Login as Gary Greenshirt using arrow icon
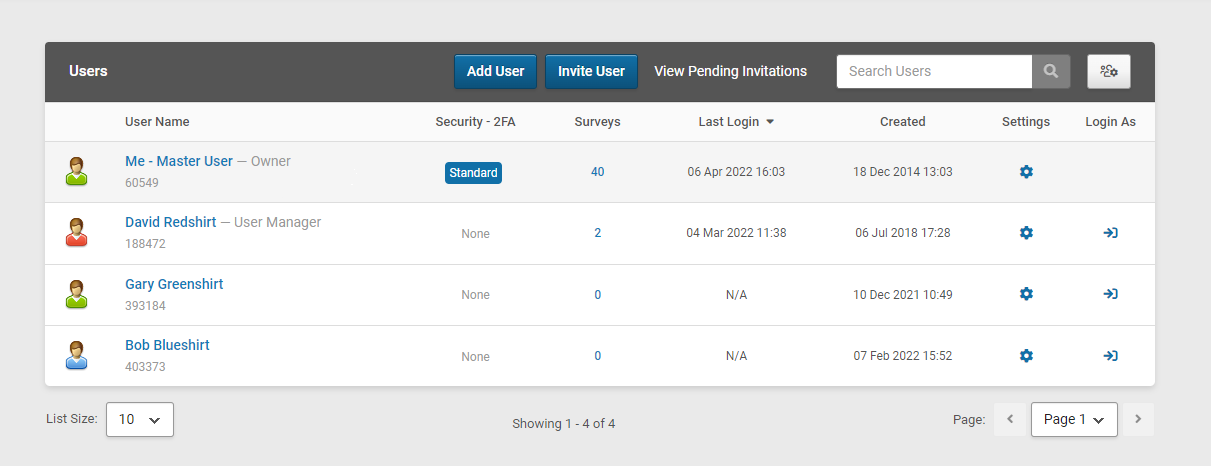 1110,294
